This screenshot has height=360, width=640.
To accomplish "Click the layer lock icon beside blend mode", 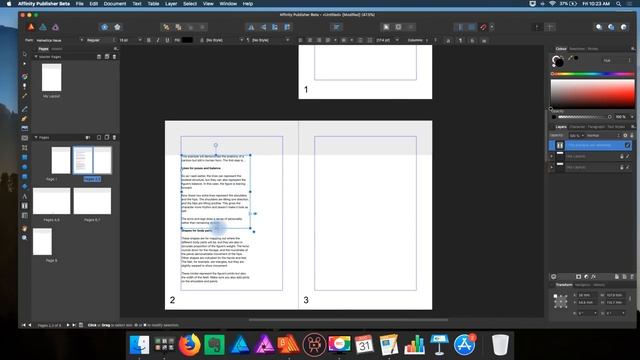I will pos(632,136).
